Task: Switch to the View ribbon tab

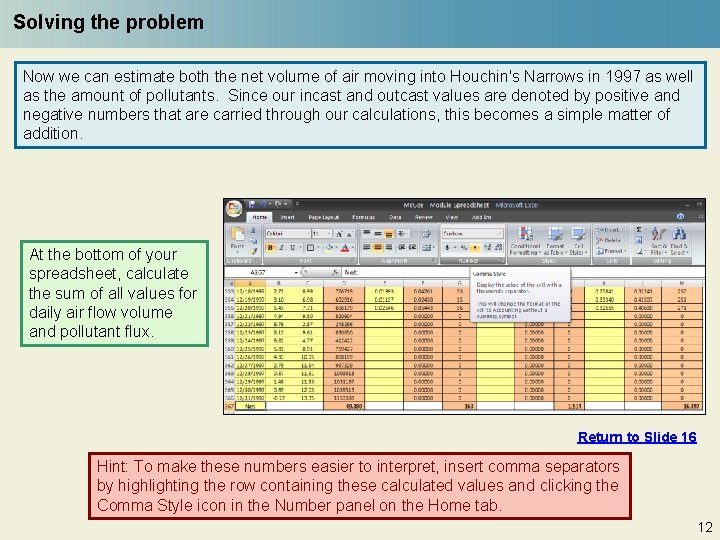Action: (x=452, y=217)
